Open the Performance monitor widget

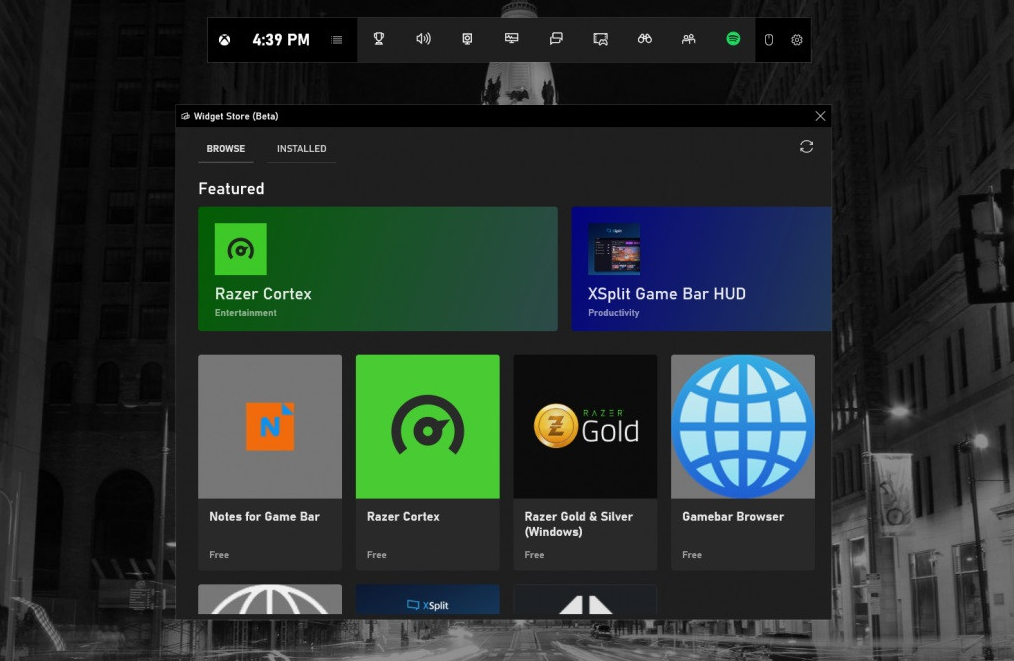[x=512, y=39]
